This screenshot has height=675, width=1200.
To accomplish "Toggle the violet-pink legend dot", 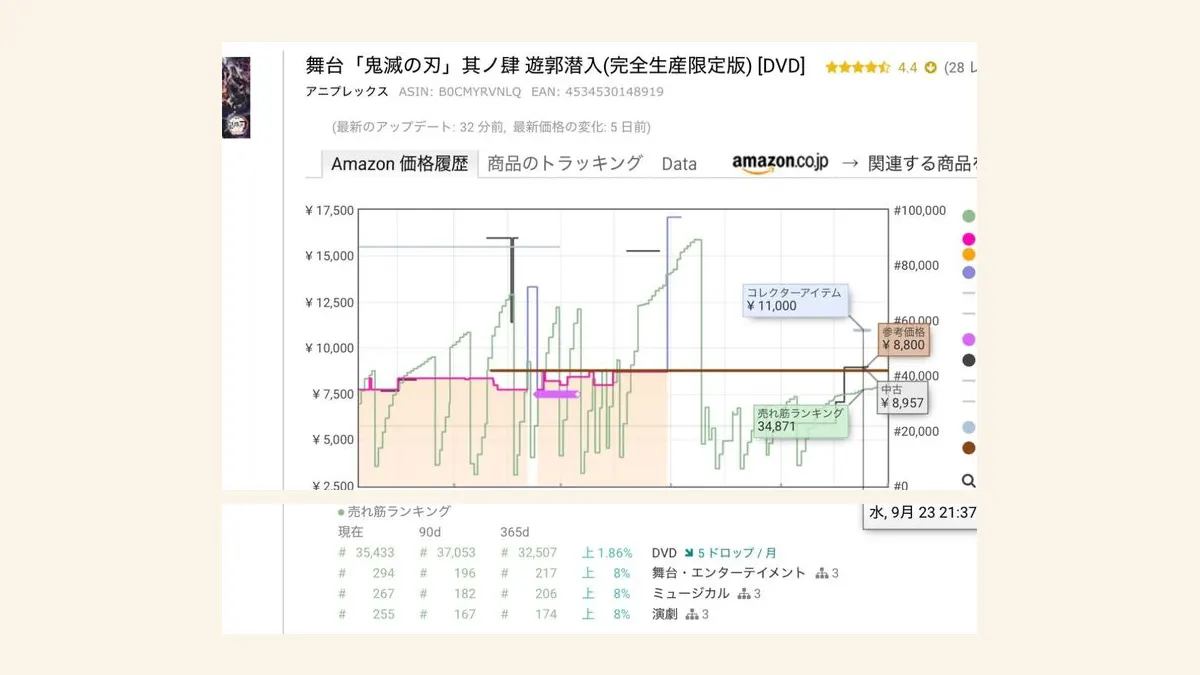I will [968, 340].
